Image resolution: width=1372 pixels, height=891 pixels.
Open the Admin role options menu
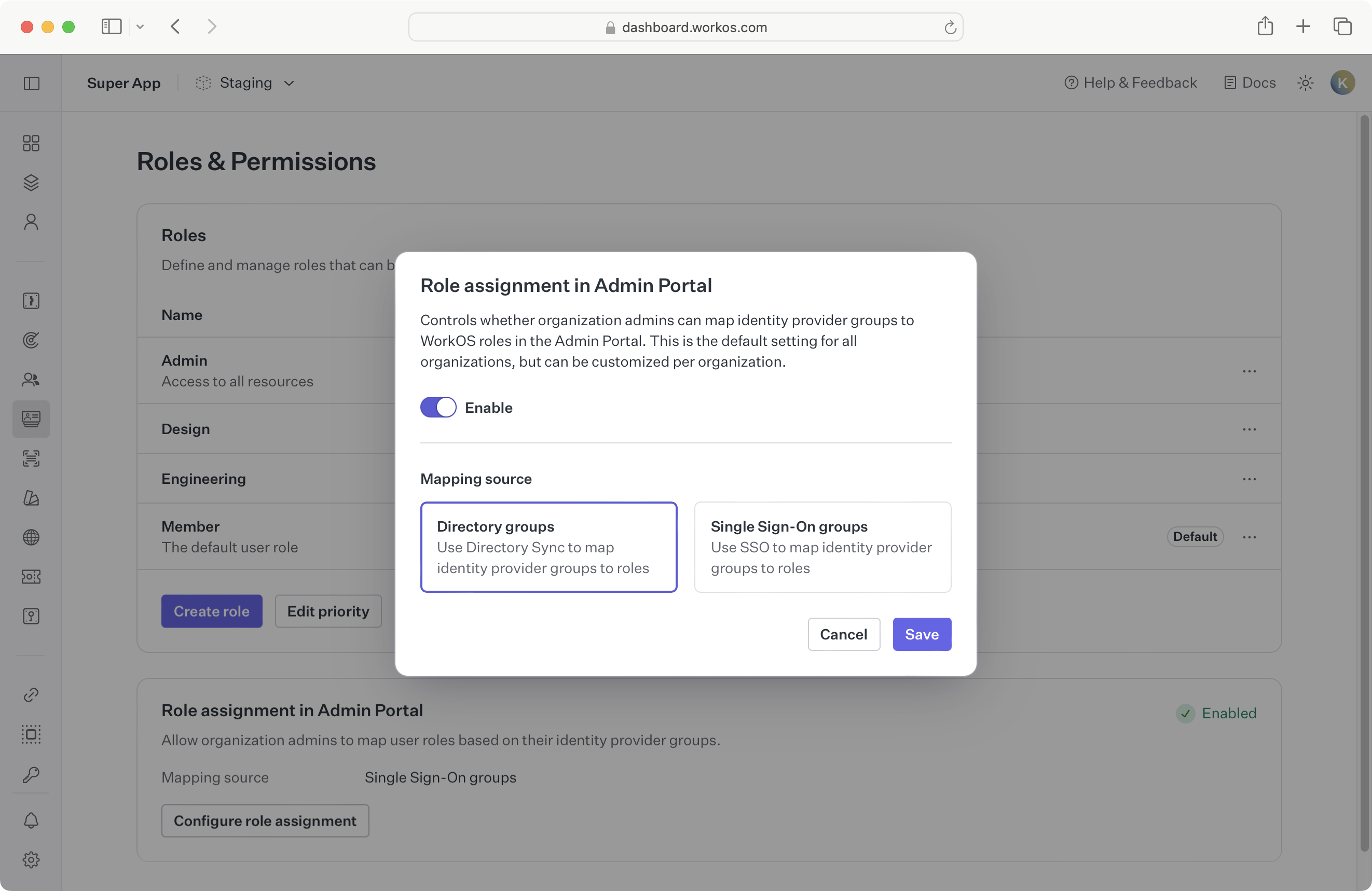click(1249, 371)
